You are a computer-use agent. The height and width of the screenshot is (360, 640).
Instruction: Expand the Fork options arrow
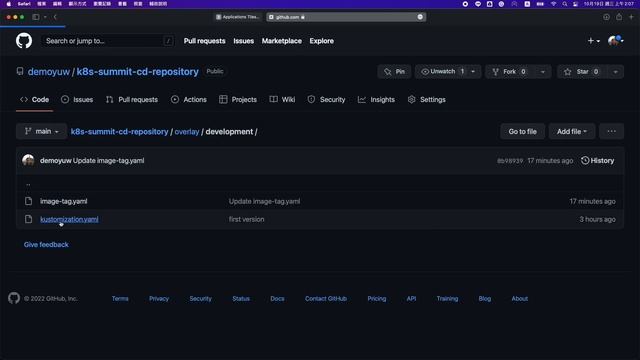(542, 71)
